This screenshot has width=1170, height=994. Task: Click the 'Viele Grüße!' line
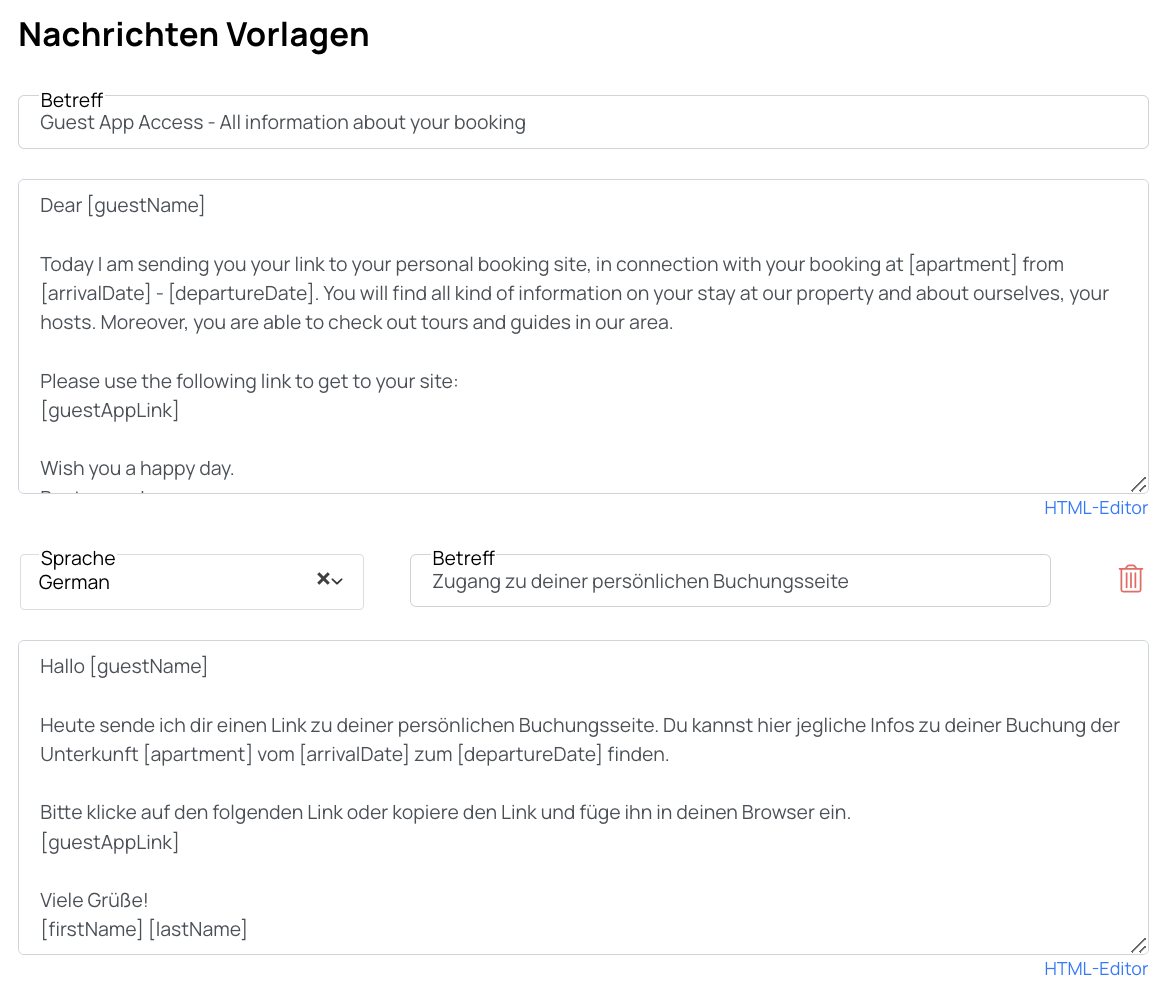click(94, 901)
